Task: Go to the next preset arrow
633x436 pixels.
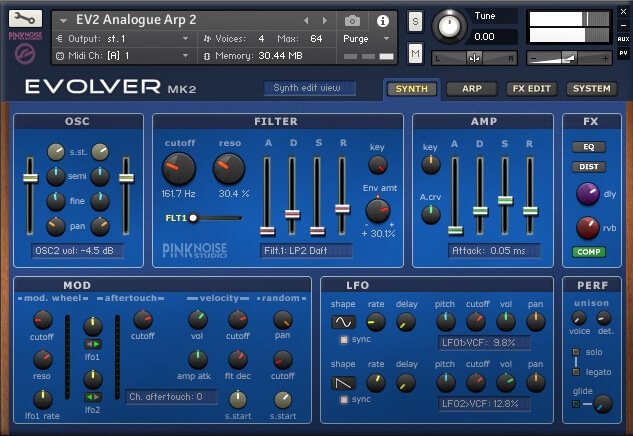Action: click(325, 20)
